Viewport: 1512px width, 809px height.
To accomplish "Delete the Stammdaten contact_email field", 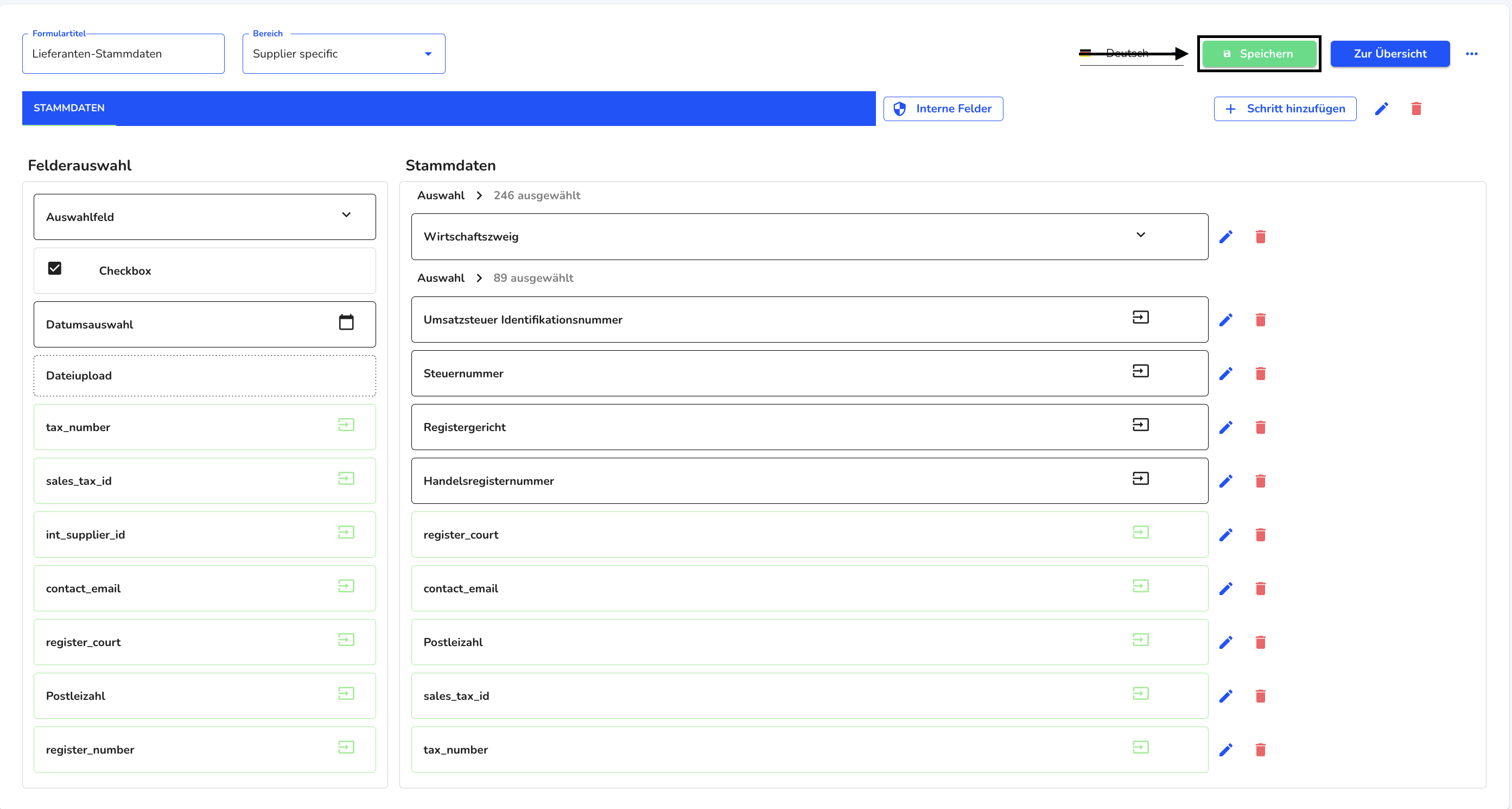I will click(1260, 588).
